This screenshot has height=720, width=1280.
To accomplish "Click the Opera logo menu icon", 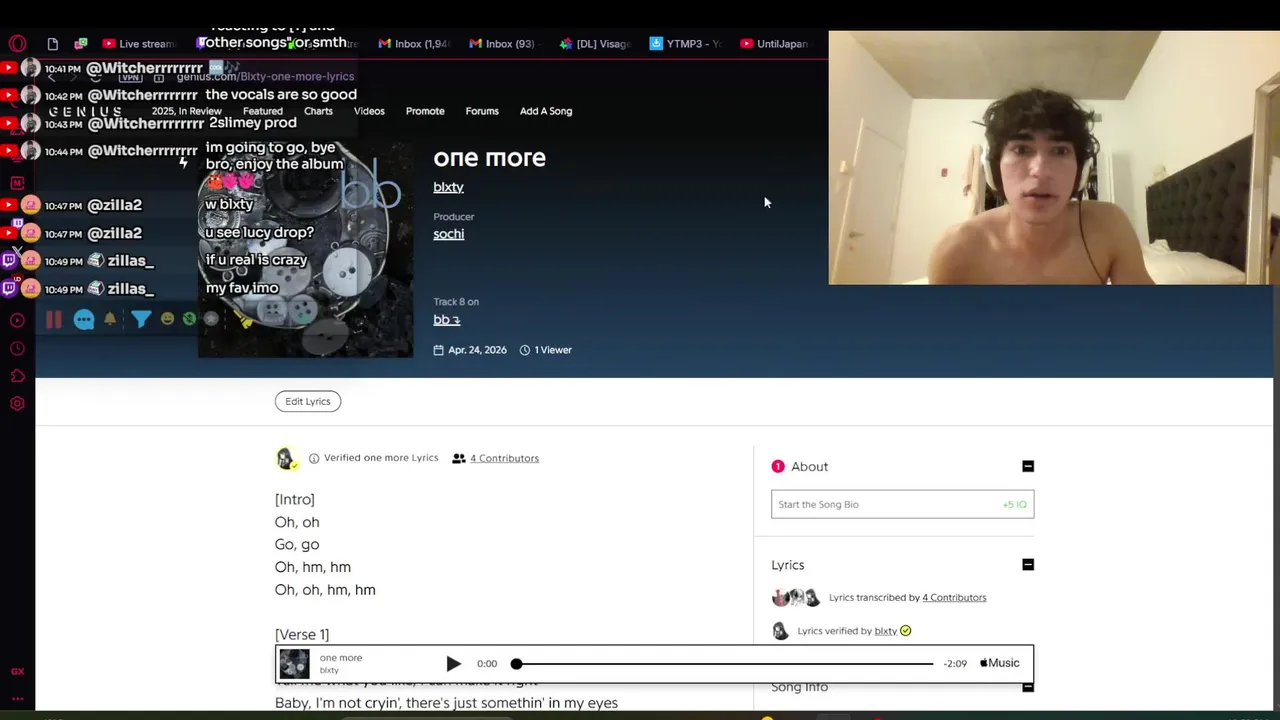I will (17, 43).
